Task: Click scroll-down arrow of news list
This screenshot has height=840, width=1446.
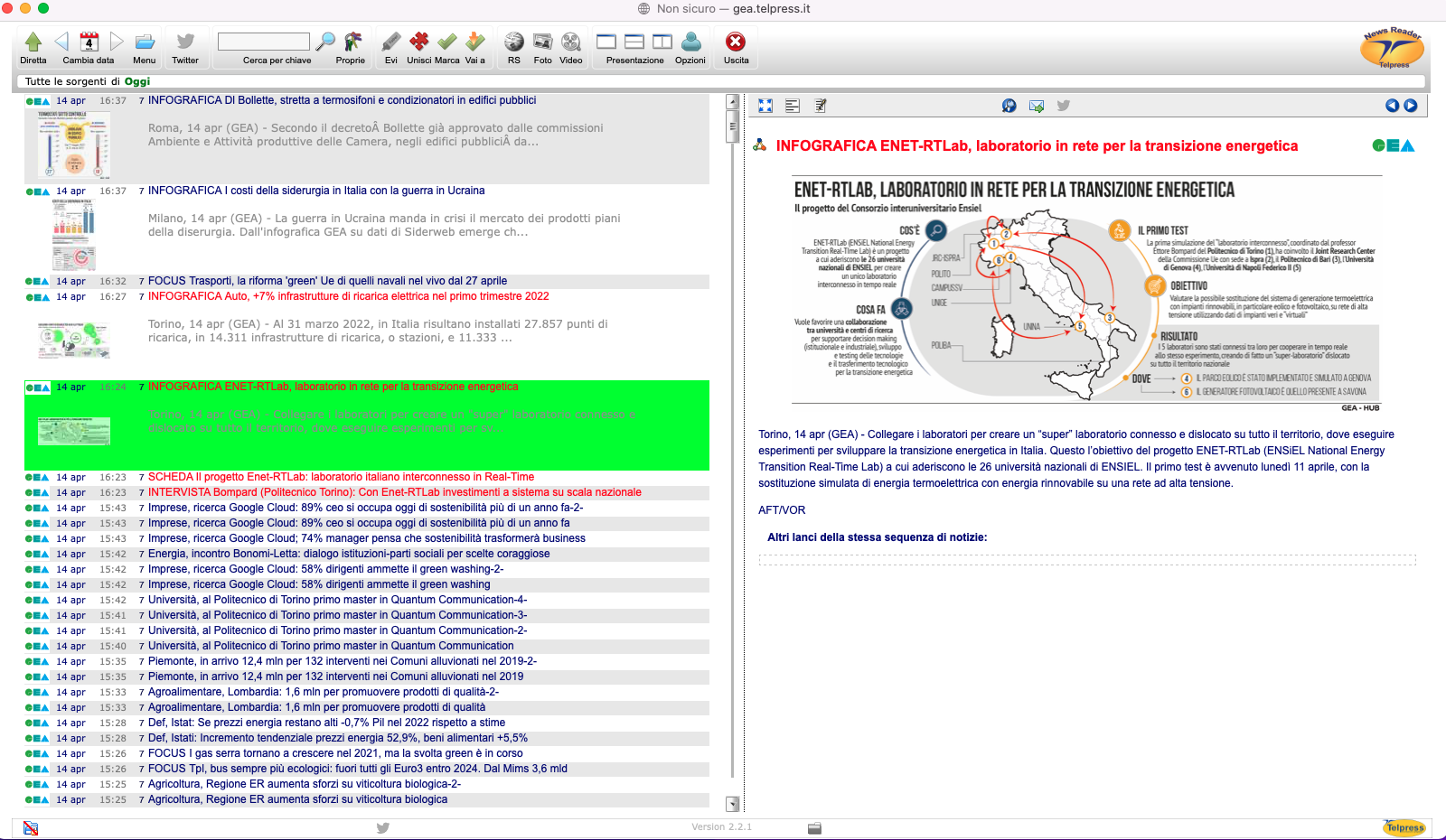Action: [x=732, y=804]
